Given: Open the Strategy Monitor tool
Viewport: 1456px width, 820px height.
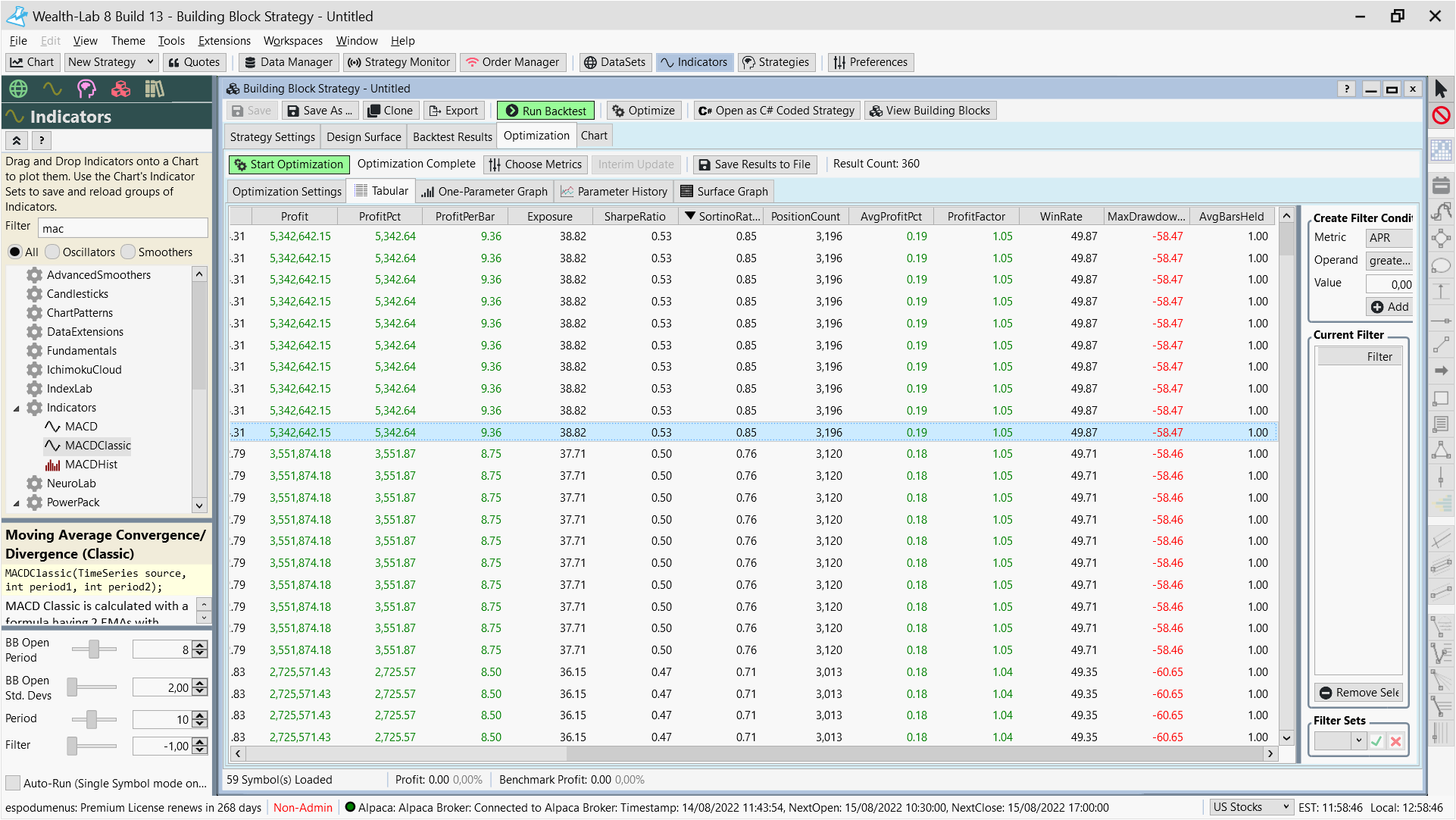Looking at the screenshot, I should click(399, 62).
